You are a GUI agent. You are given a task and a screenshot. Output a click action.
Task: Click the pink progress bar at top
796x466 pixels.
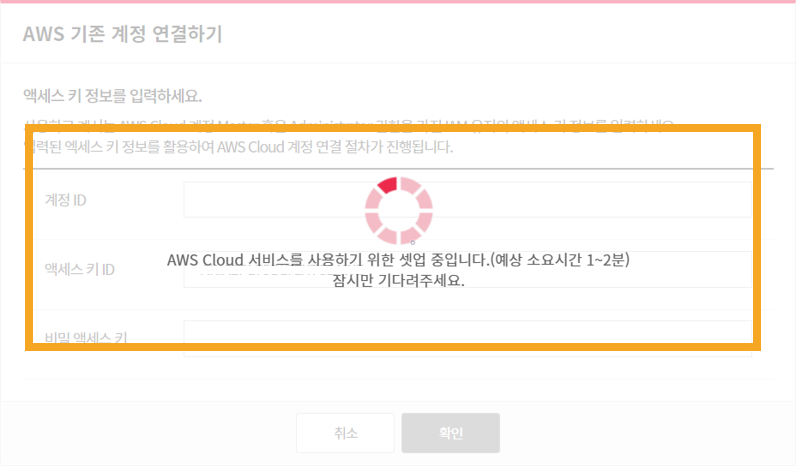pos(398,2)
